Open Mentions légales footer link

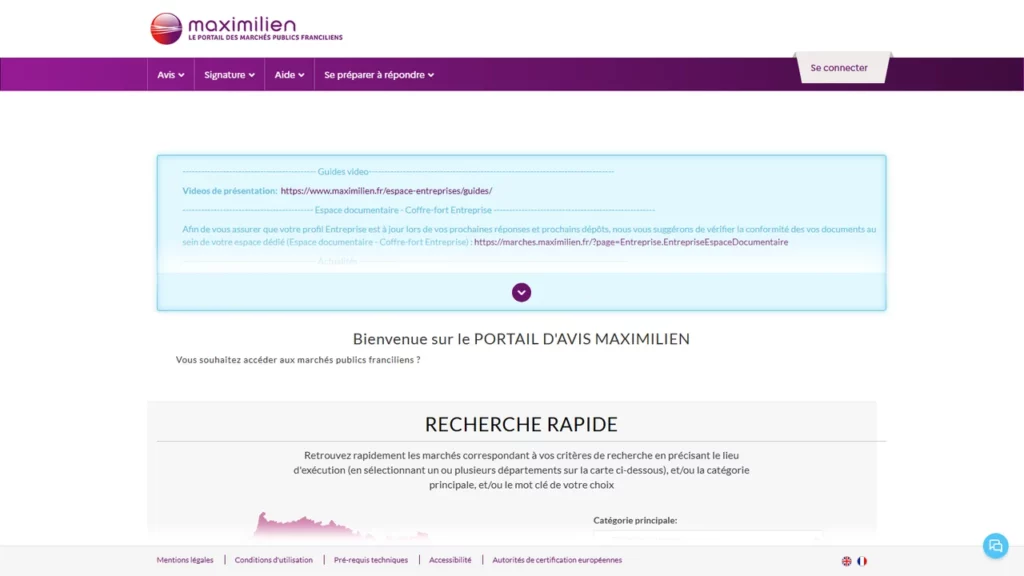coord(185,560)
